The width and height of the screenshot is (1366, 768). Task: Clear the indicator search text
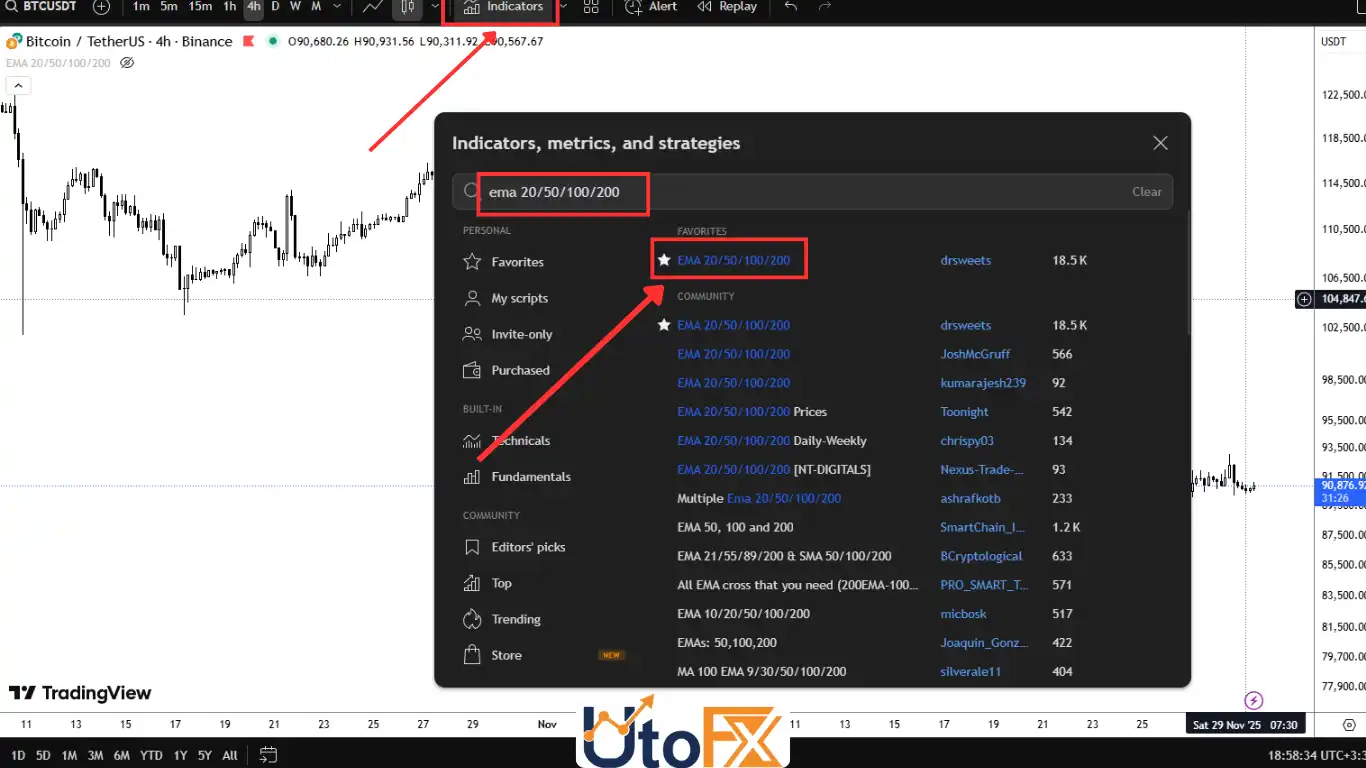(x=1147, y=191)
